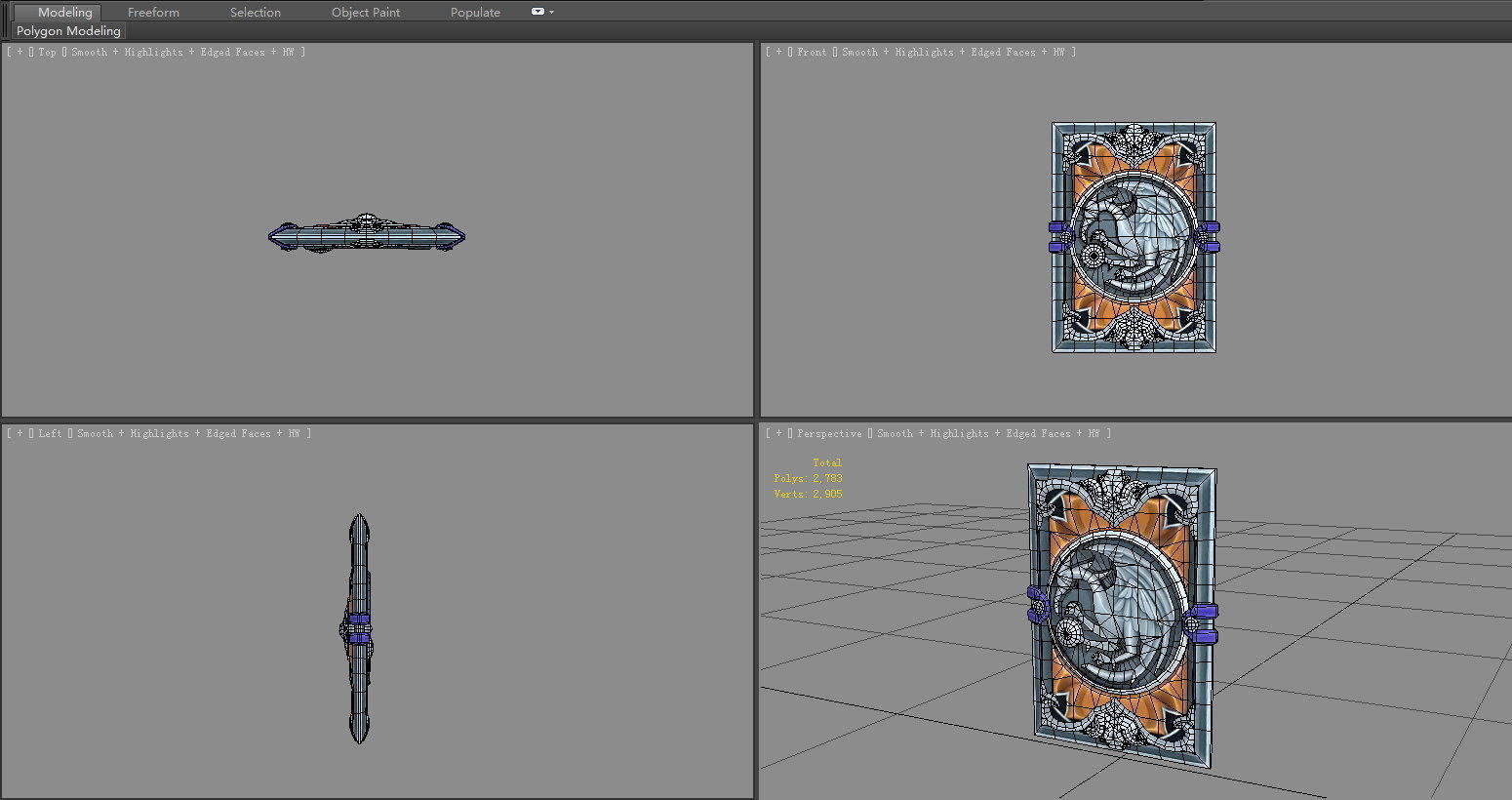Open the Top view name menu
The width and height of the screenshot is (1512, 800).
48,52
